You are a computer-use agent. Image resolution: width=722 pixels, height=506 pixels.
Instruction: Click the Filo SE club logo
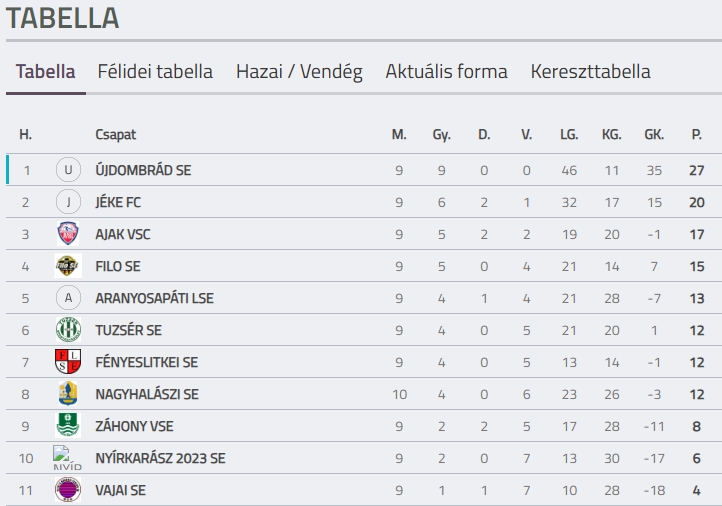click(68, 266)
